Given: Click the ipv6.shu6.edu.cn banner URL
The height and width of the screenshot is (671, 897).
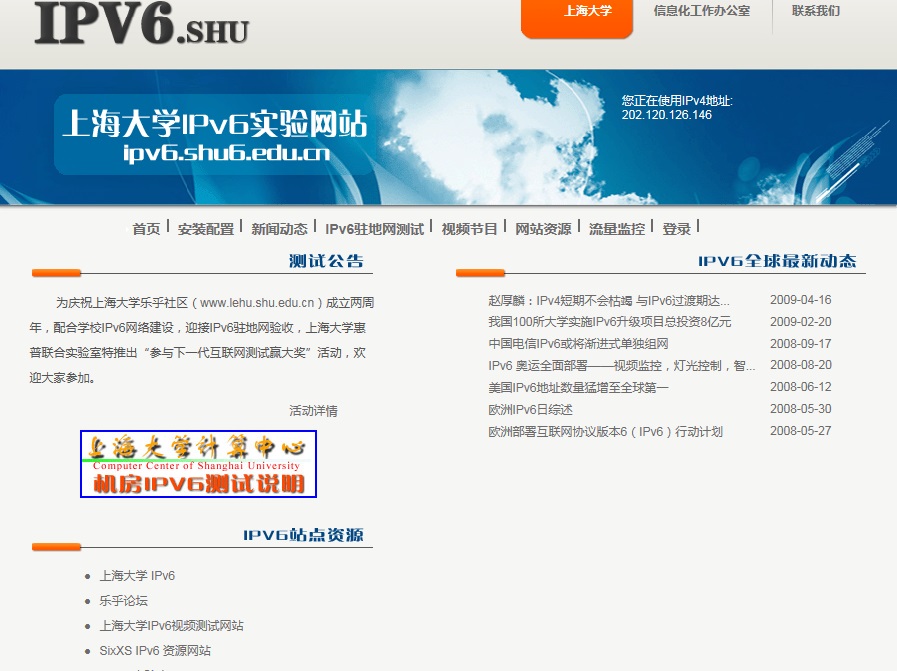Looking at the screenshot, I should [x=227, y=153].
